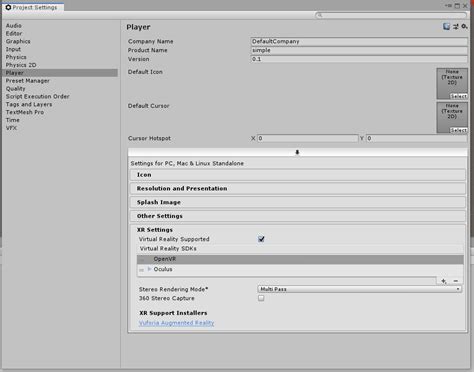
Task: Remove selected VR SDK with minus
Action: tap(456, 281)
